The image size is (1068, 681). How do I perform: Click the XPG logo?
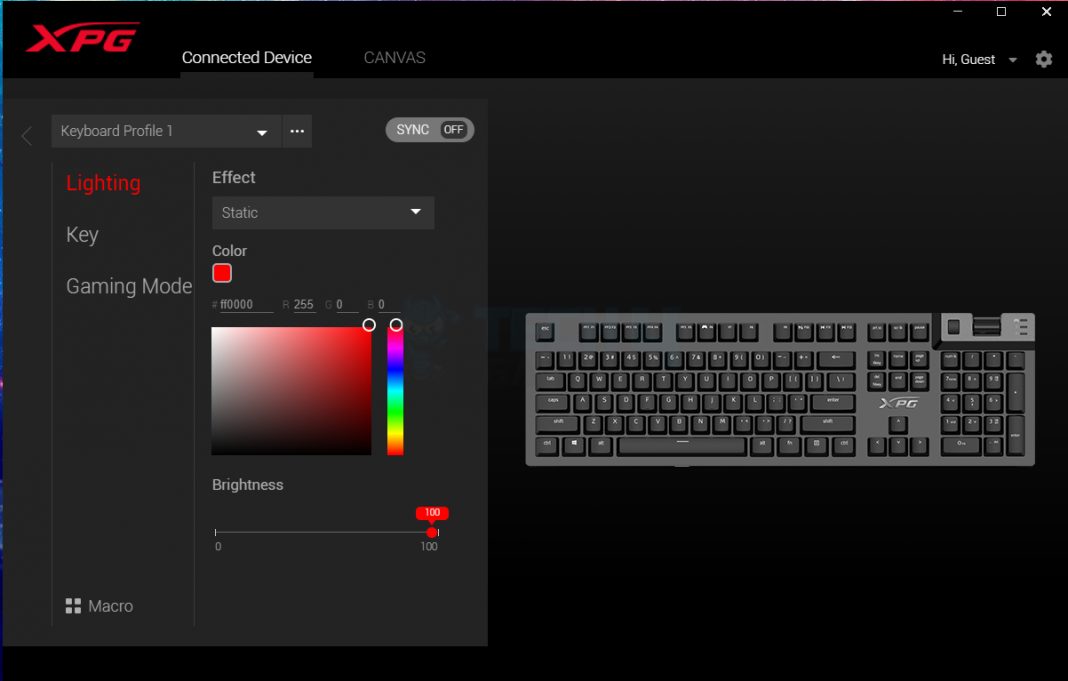click(82, 38)
